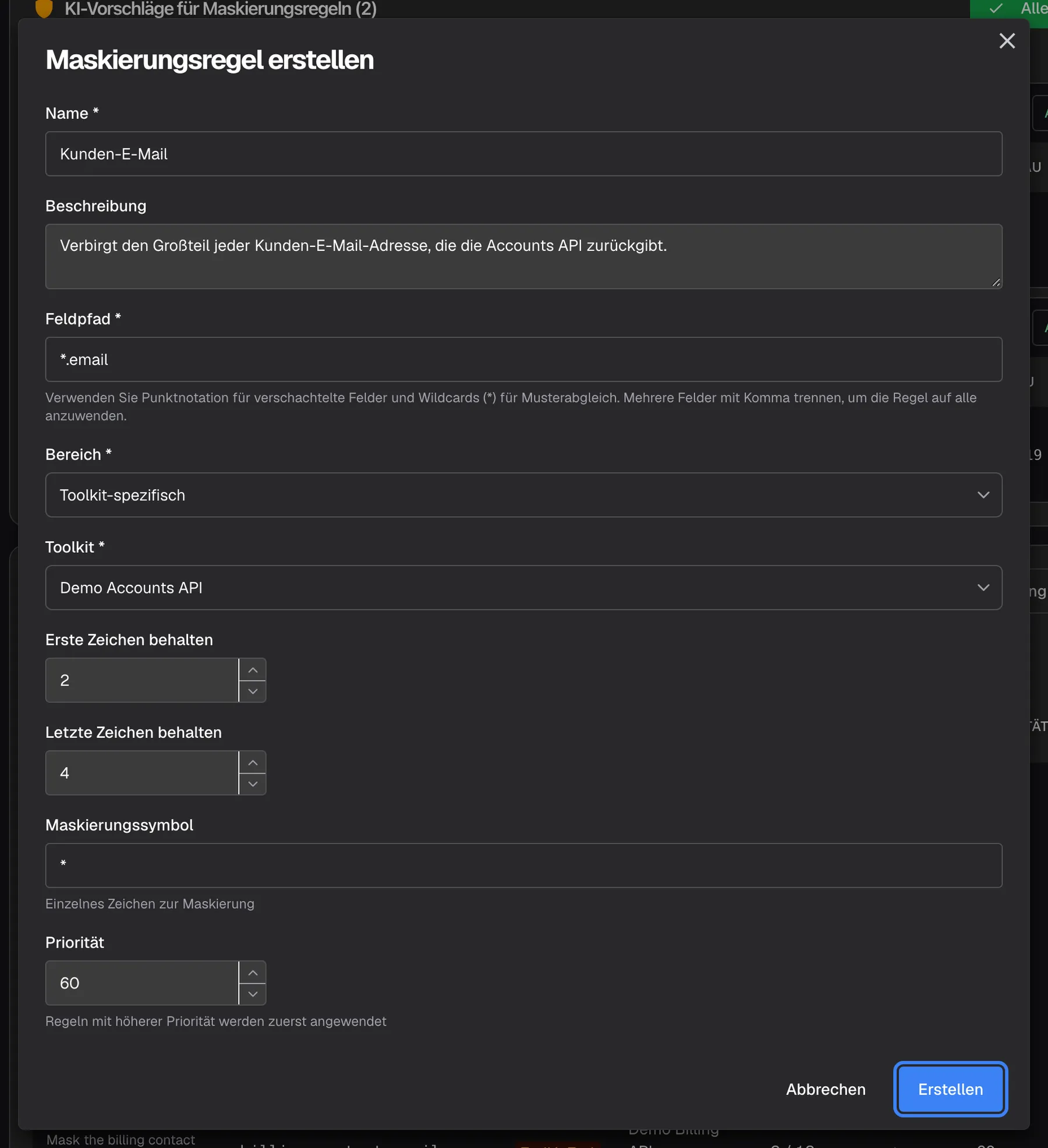
Task: Click the Erste Zeichen behalten number field
Action: coord(142,680)
